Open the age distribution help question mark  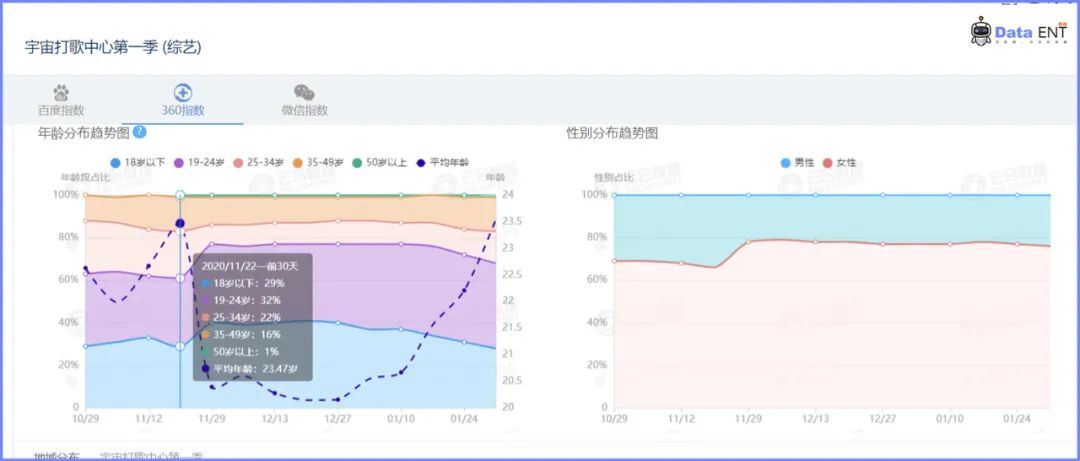(x=139, y=132)
